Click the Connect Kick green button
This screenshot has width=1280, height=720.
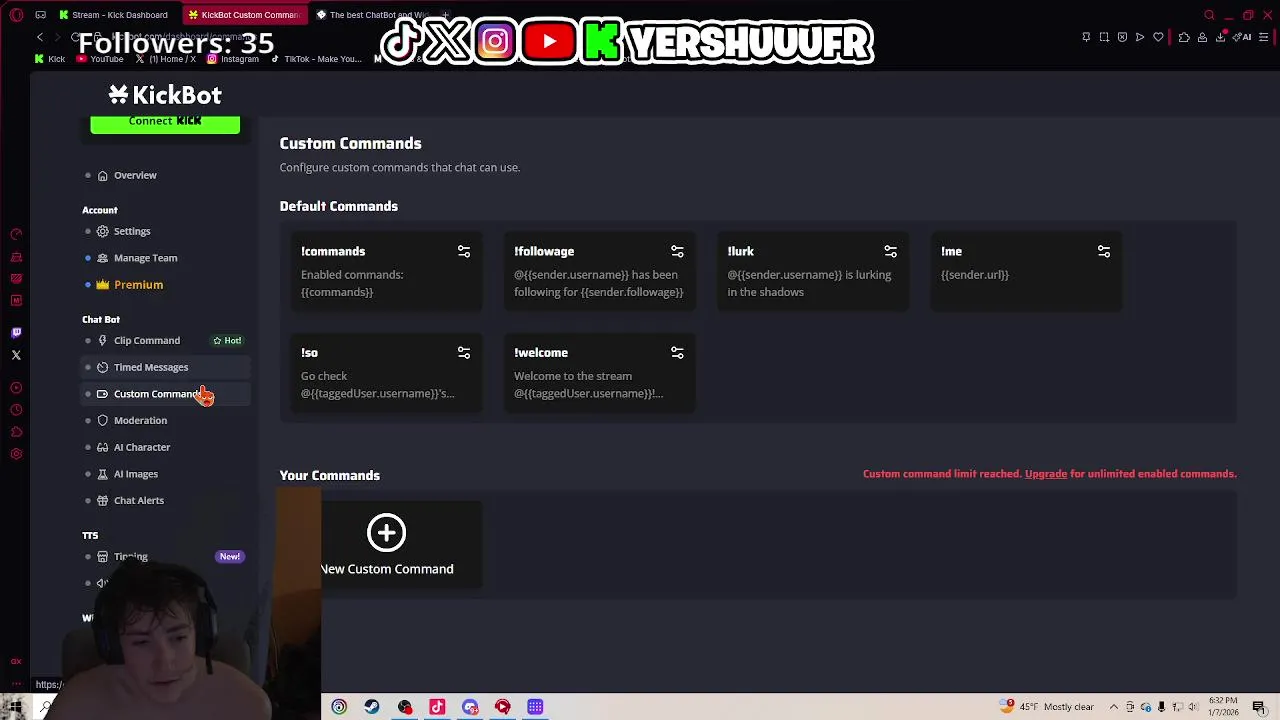[x=165, y=122]
